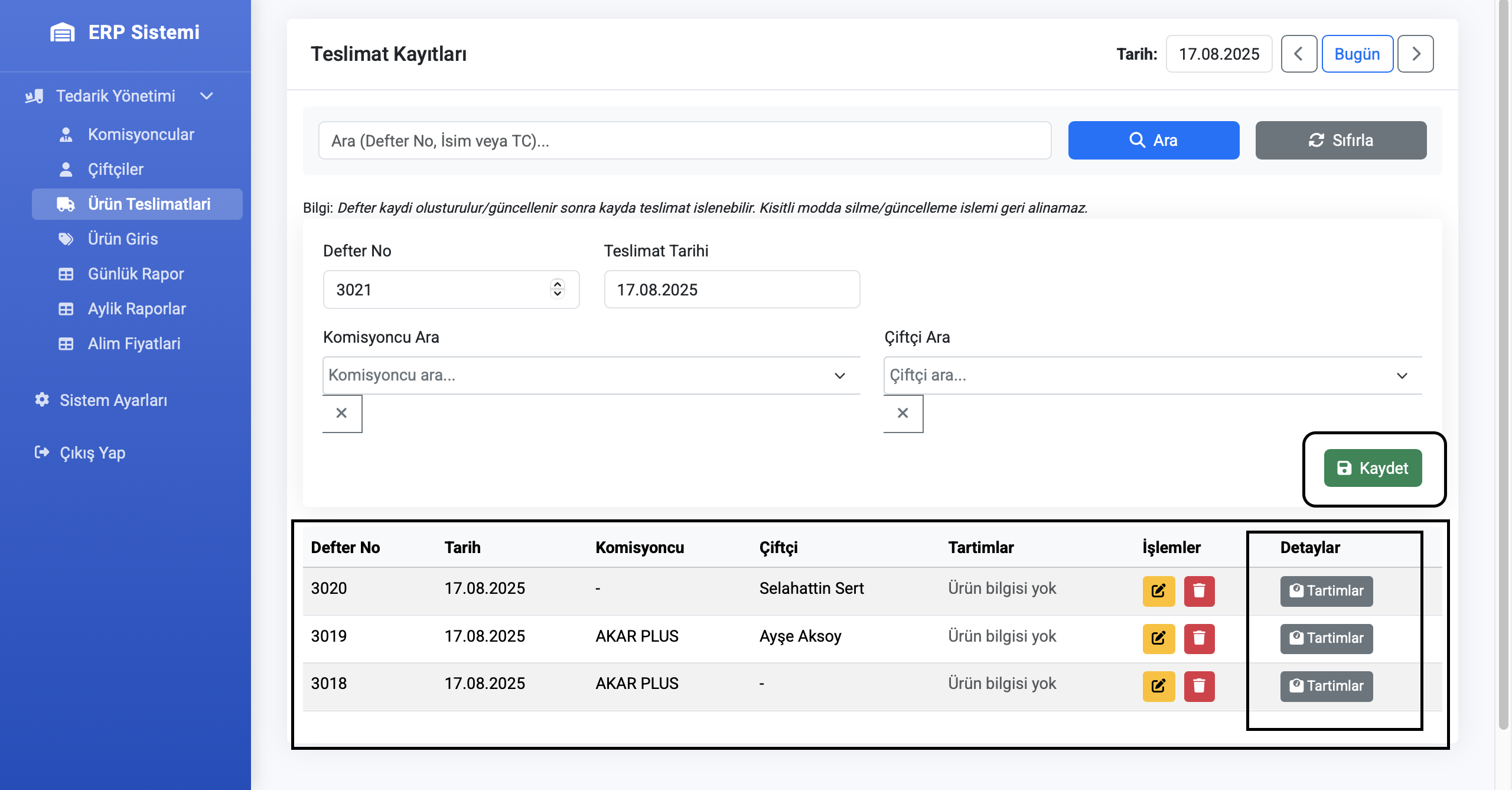Open Tartimlar for record 3018
This screenshot has height=790, width=1512.
(1327, 686)
